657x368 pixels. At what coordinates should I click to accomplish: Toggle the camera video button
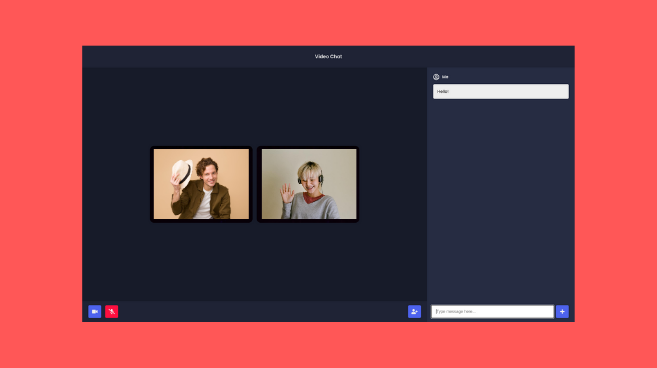[95, 311]
